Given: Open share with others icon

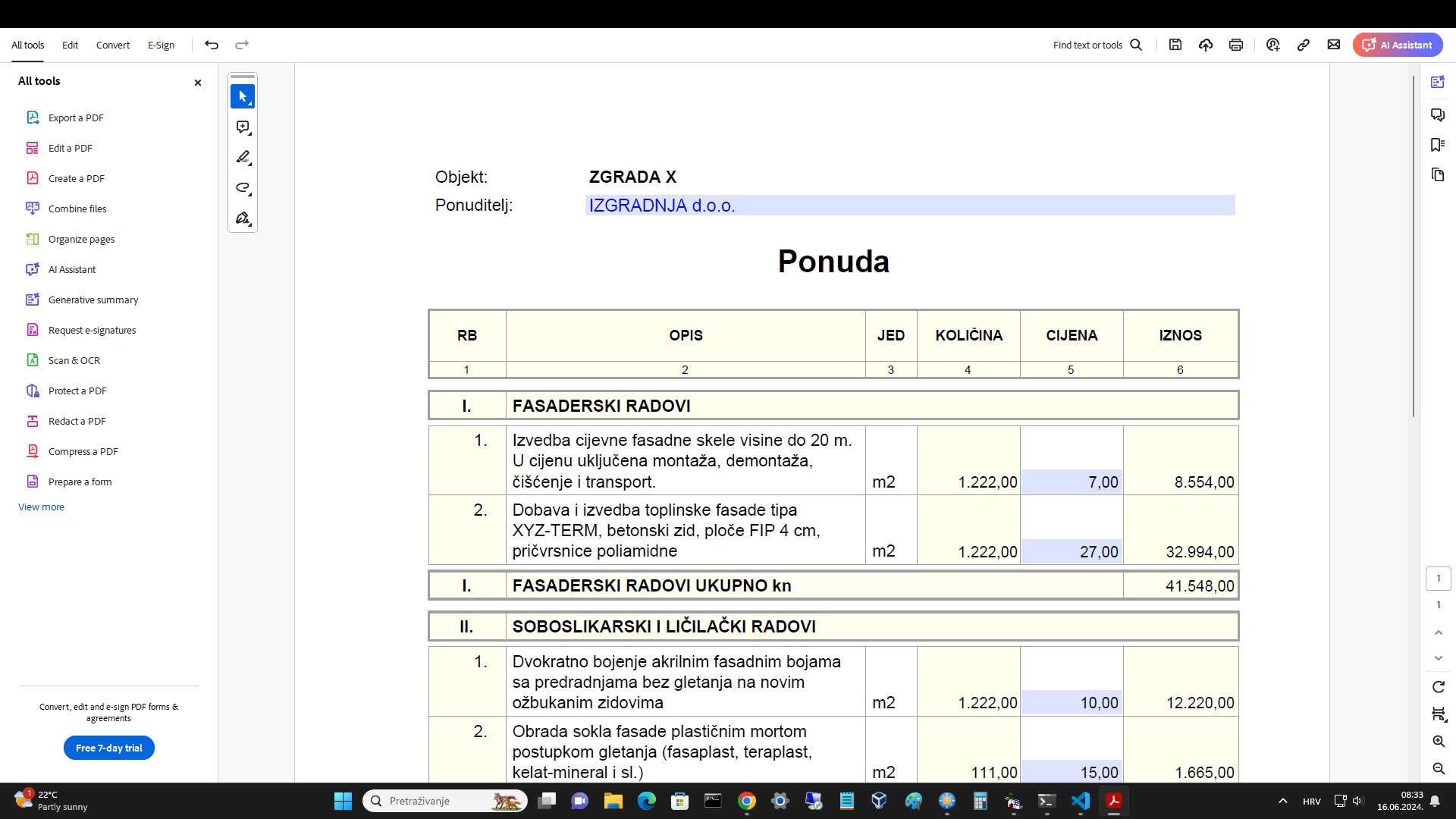Looking at the screenshot, I should tap(1273, 45).
